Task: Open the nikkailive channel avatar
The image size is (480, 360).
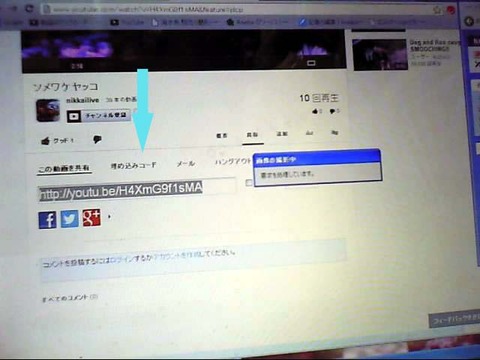Action: pyautogui.click(x=48, y=110)
